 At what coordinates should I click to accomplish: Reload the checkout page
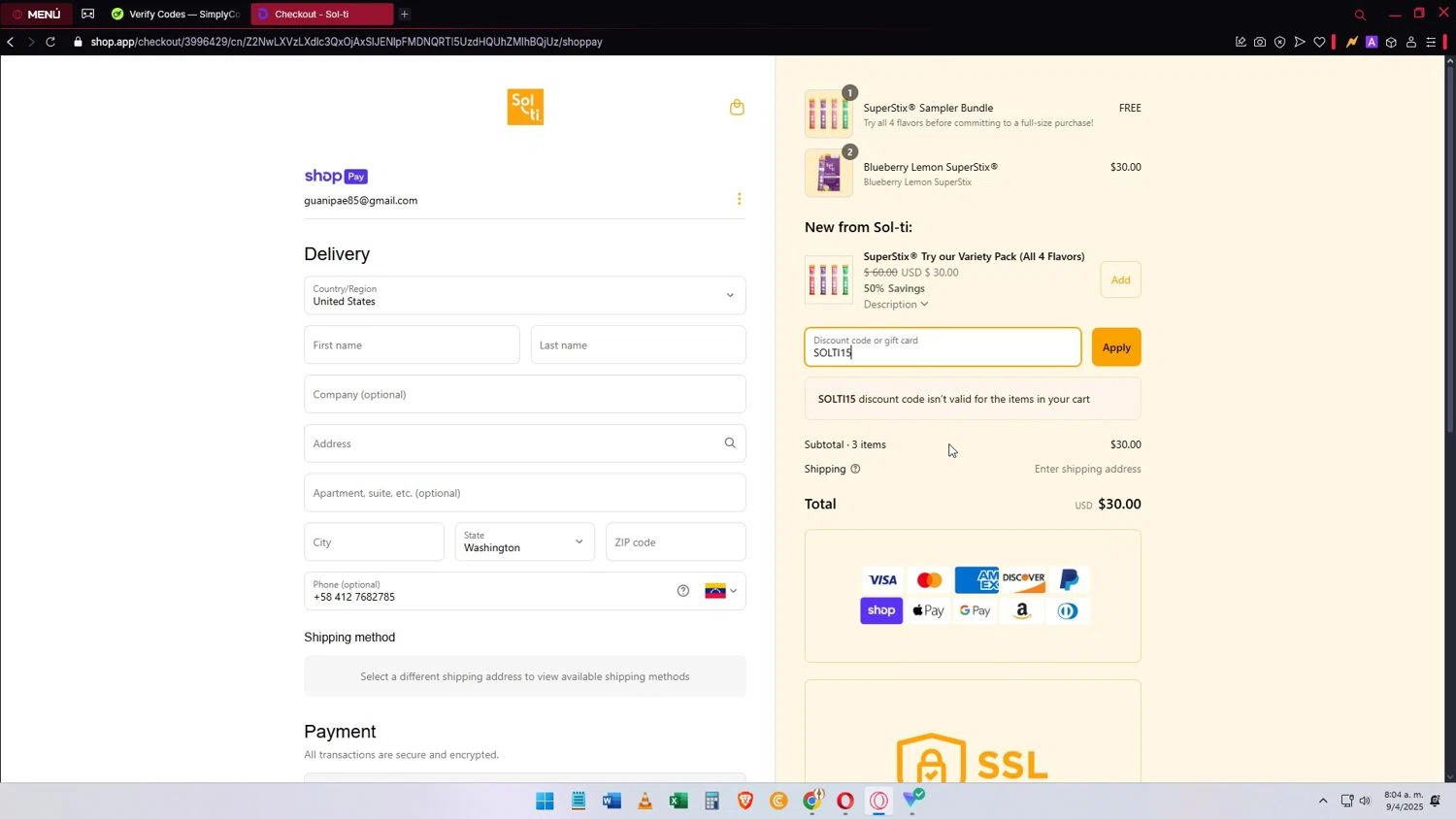(50, 42)
